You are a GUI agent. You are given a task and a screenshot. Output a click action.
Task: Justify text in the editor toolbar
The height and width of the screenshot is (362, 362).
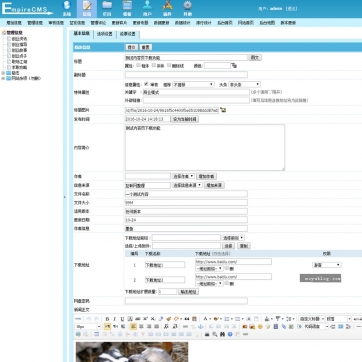157,327
